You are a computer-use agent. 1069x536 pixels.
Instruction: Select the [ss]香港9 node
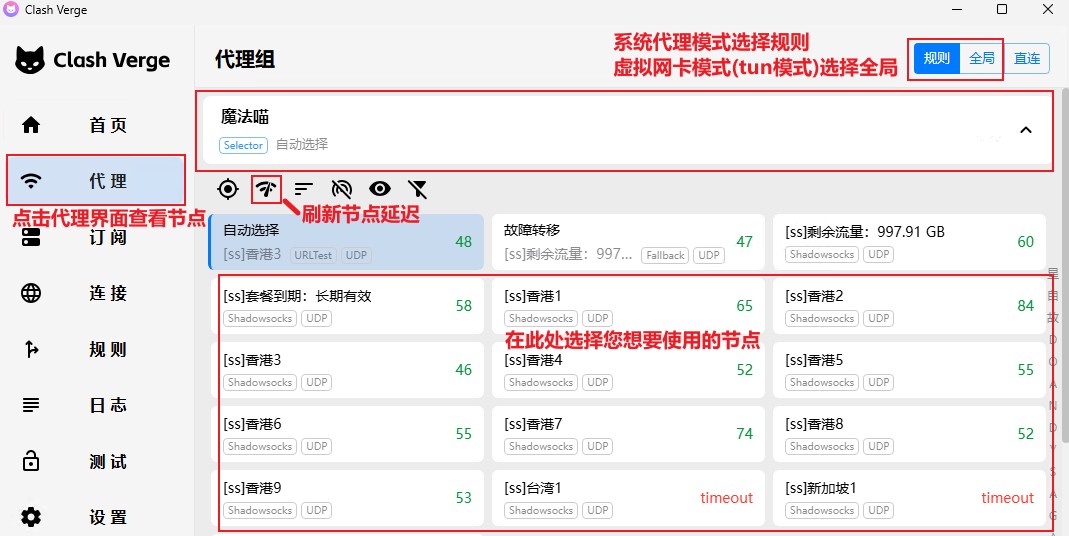[x=347, y=498]
